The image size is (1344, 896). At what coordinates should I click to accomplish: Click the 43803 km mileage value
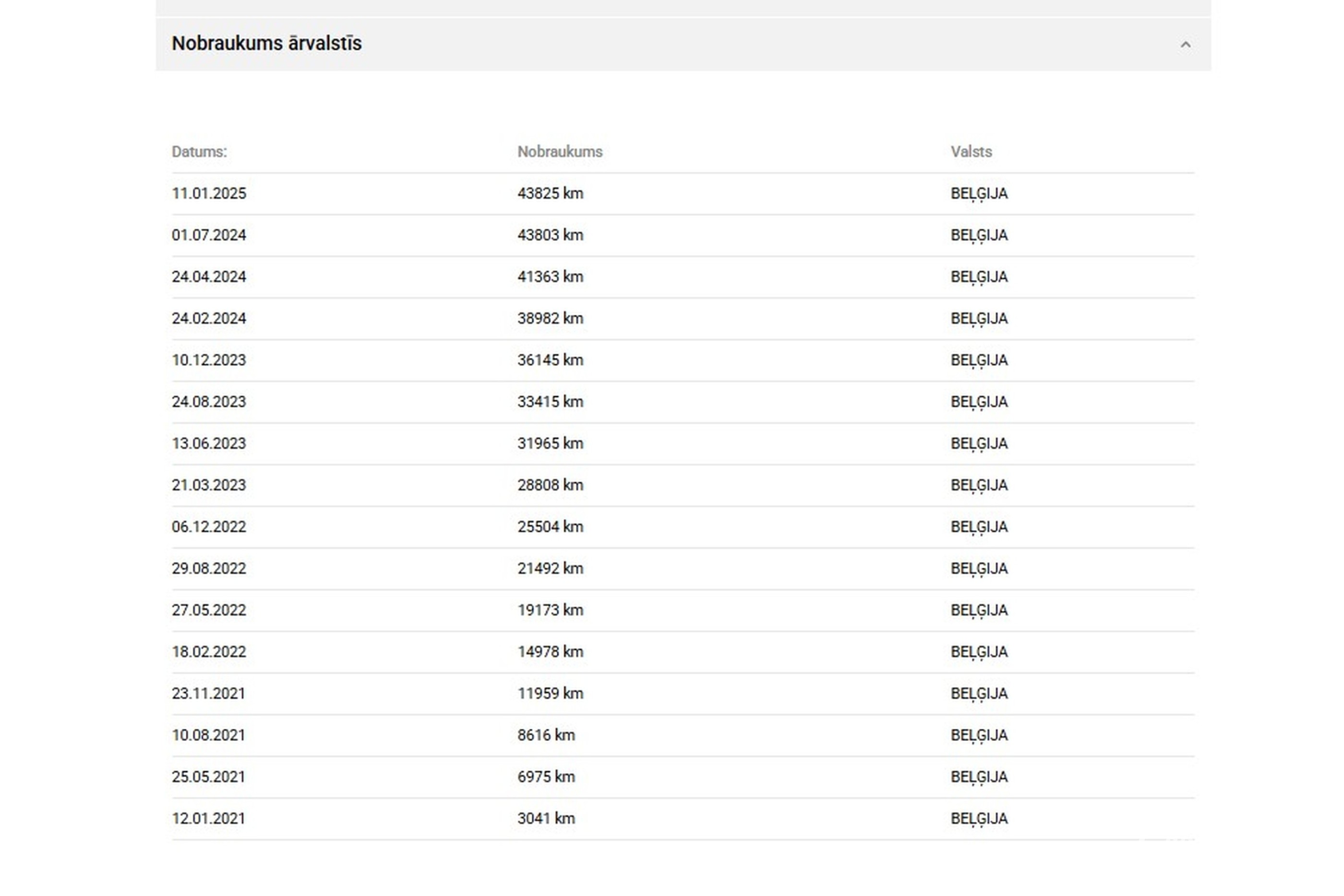coord(550,236)
